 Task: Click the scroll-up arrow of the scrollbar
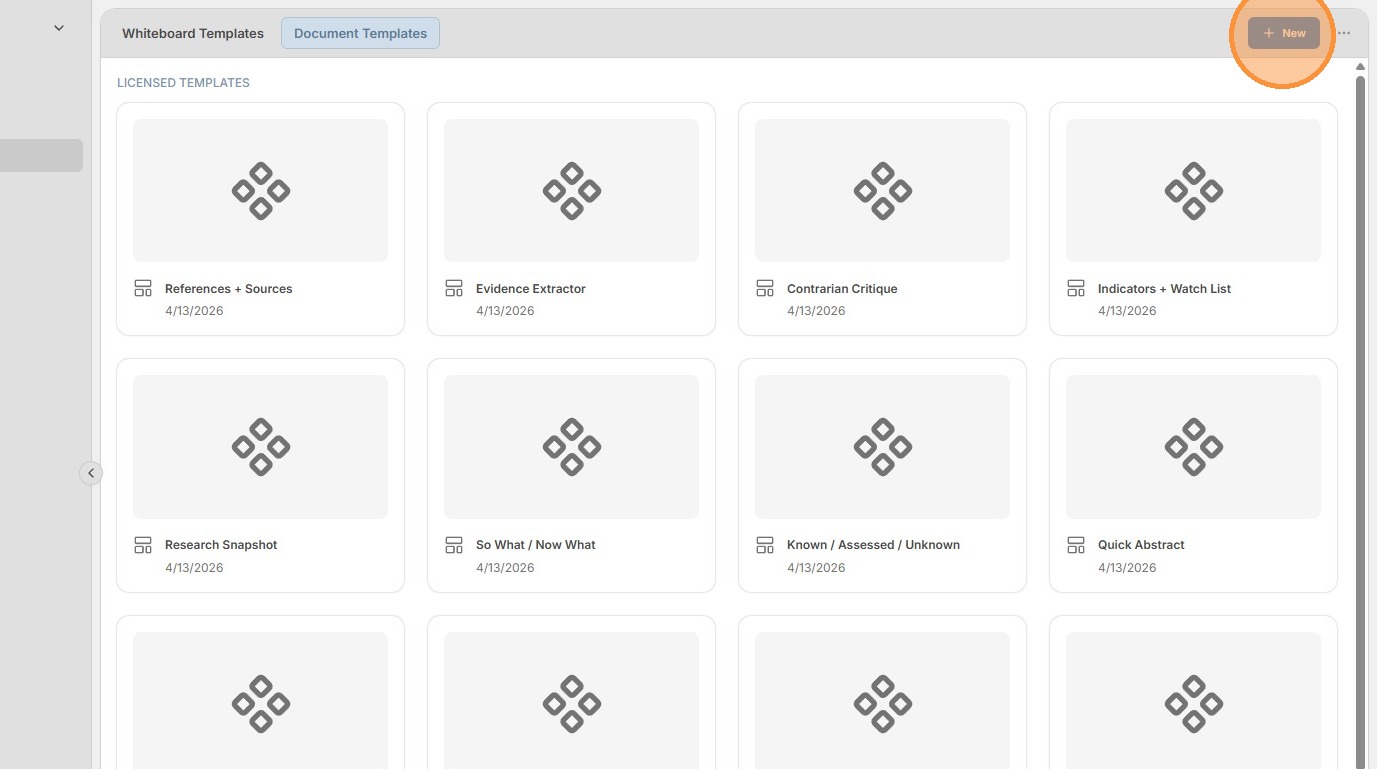click(1360, 67)
